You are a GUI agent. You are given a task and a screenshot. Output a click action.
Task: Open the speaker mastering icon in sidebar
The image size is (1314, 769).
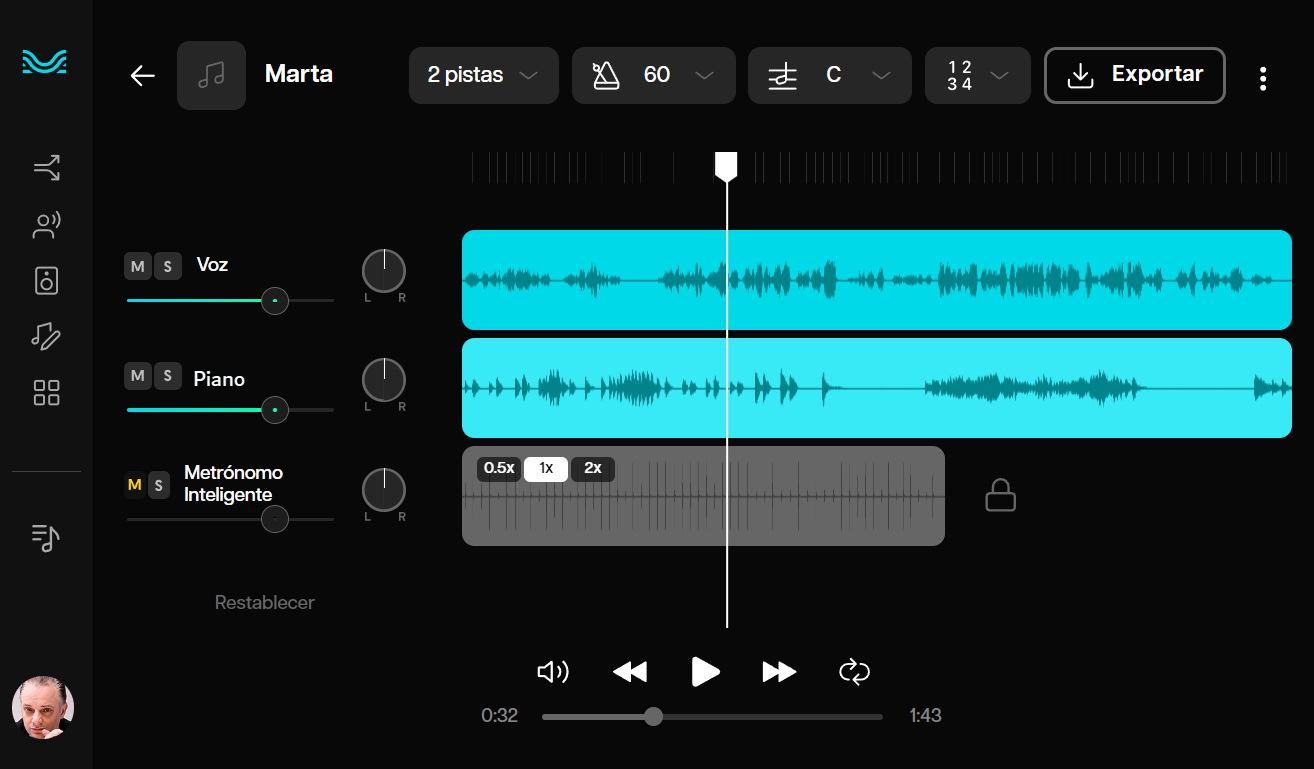(x=47, y=281)
